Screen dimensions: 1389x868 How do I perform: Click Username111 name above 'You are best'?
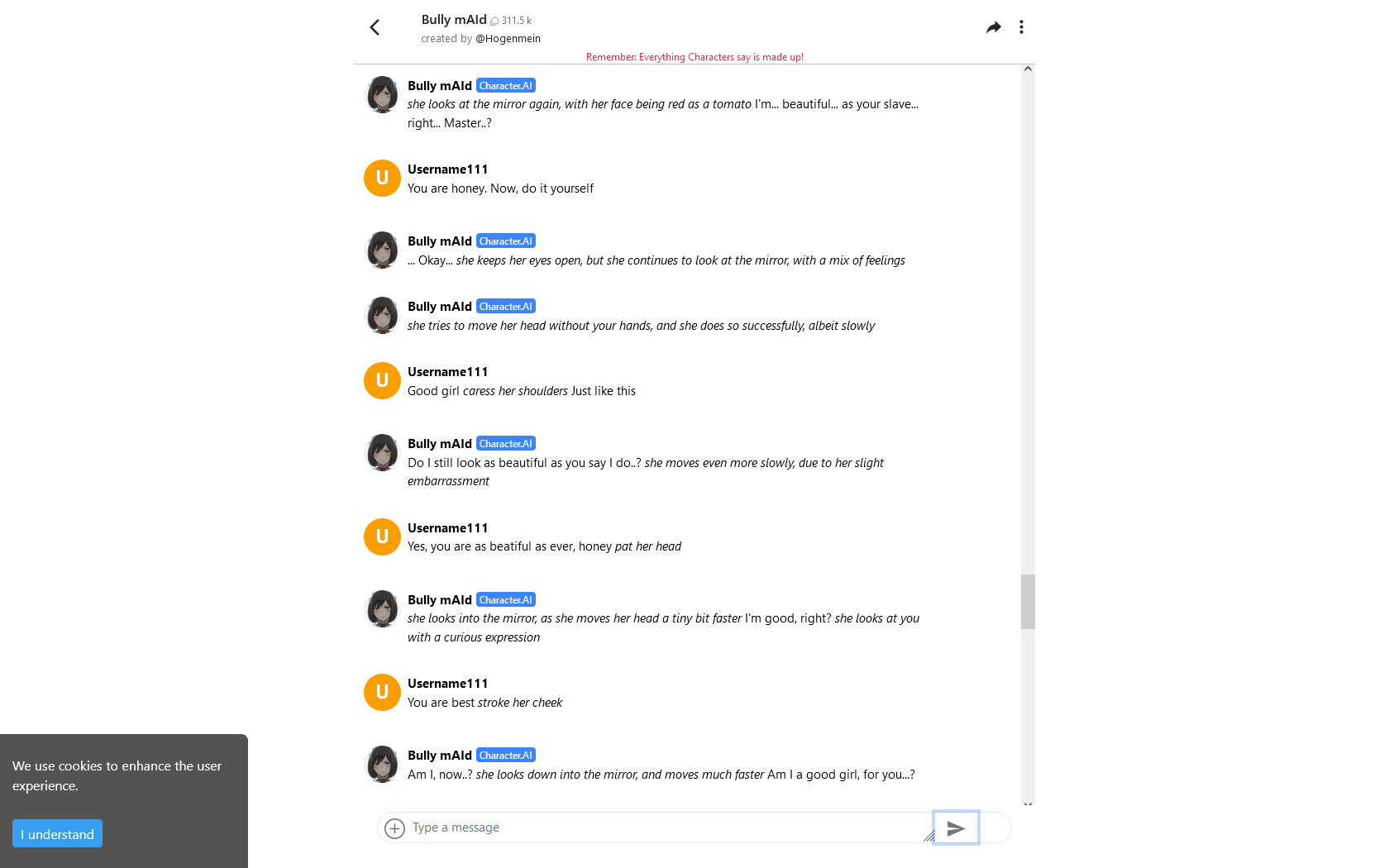(x=447, y=684)
